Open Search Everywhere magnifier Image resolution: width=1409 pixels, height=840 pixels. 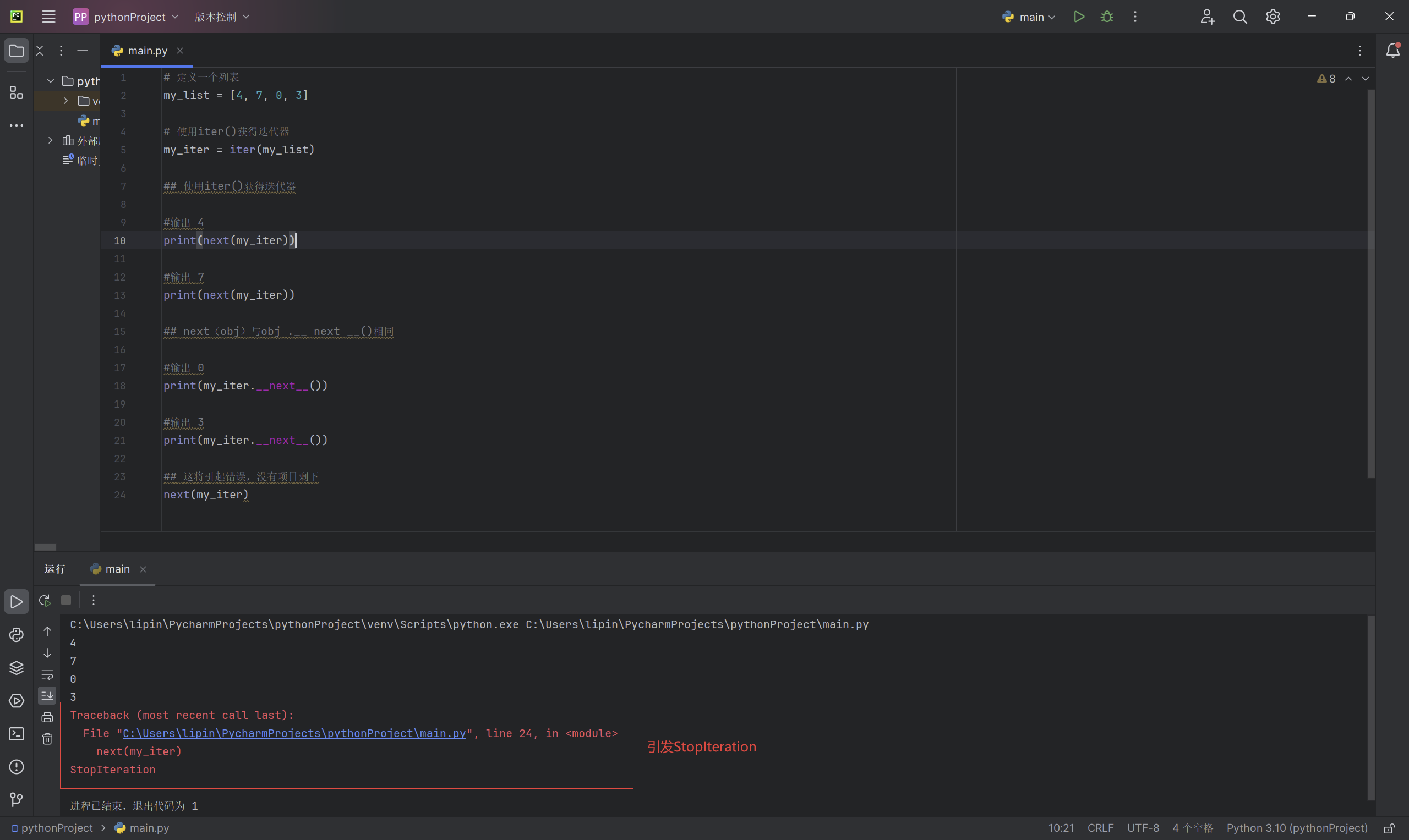[x=1240, y=17]
